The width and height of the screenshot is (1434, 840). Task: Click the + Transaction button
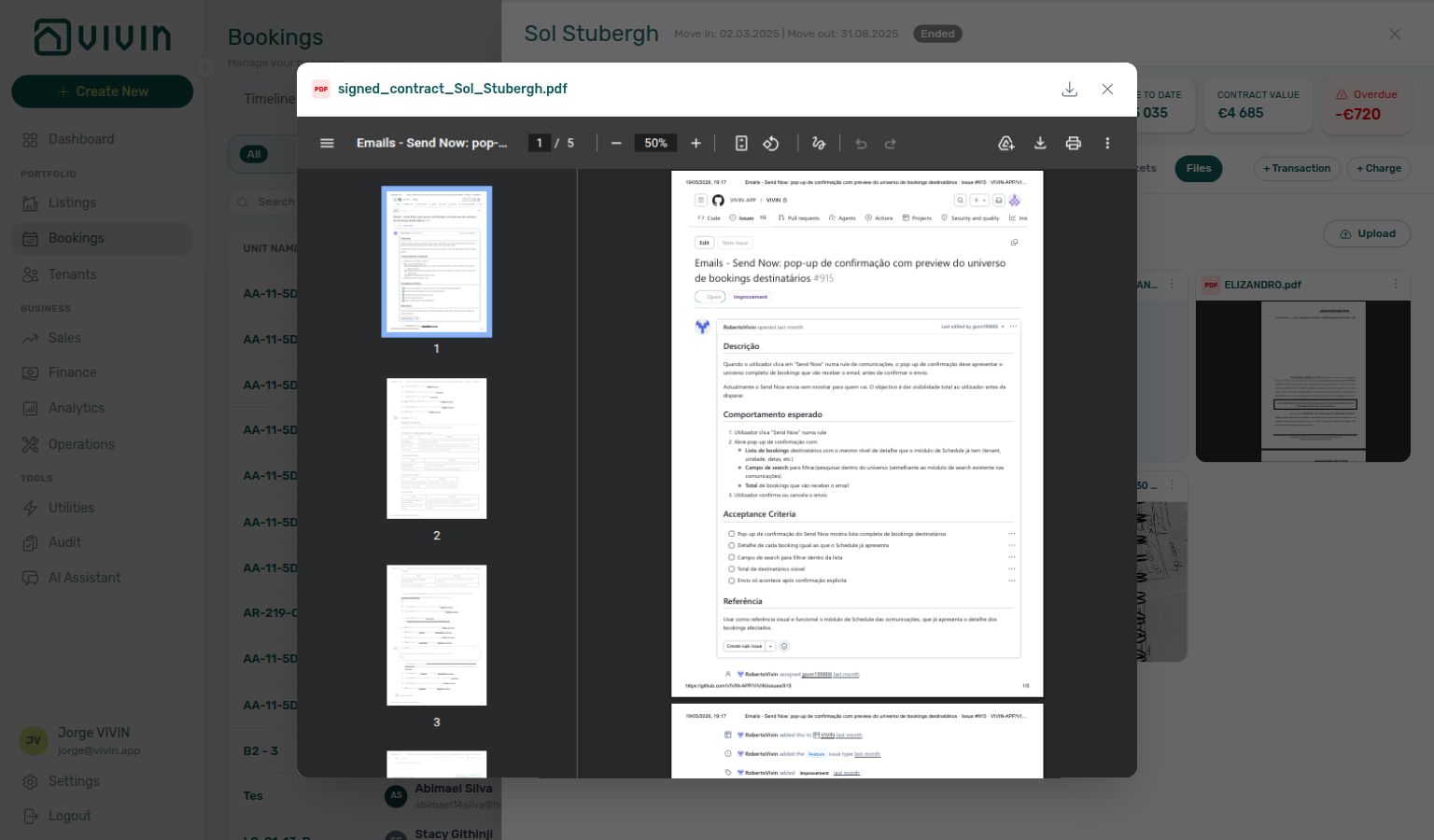click(1297, 168)
